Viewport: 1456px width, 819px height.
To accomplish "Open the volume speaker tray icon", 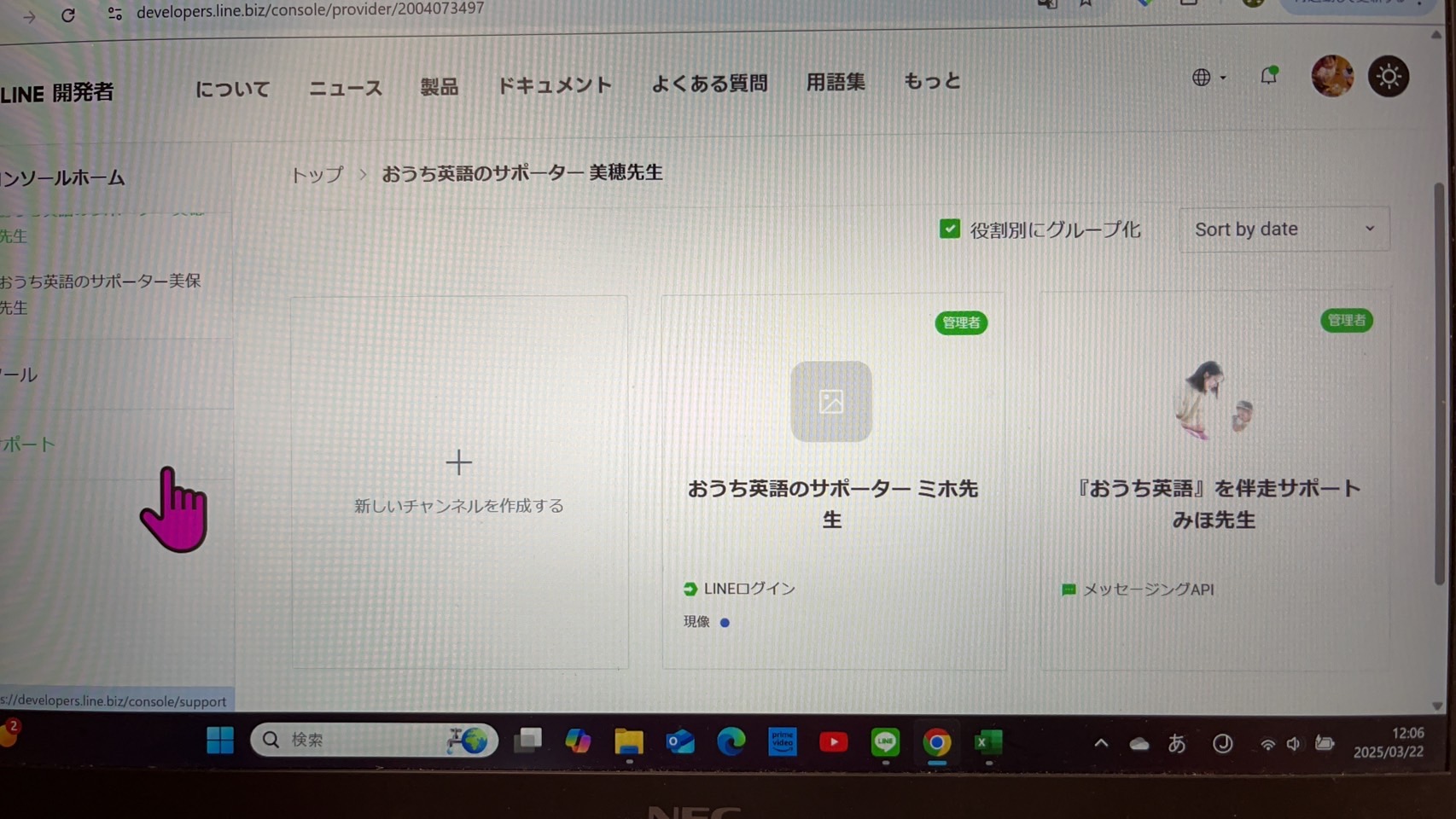I will pyautogui.click(x=1294, y=745).
